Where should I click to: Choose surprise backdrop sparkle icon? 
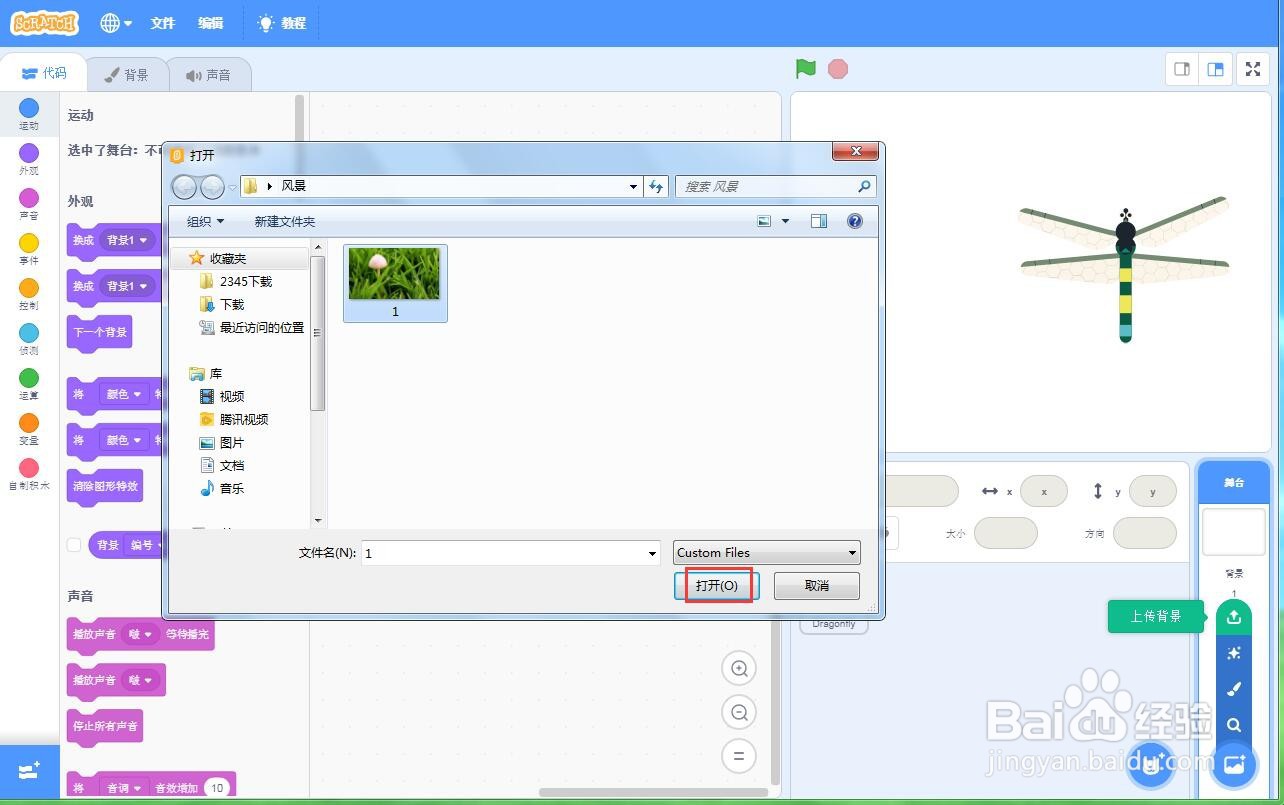(x=1234, y=653)
